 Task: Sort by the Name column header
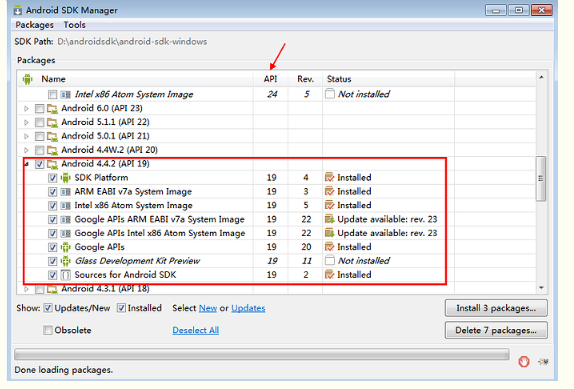point(135,79)
